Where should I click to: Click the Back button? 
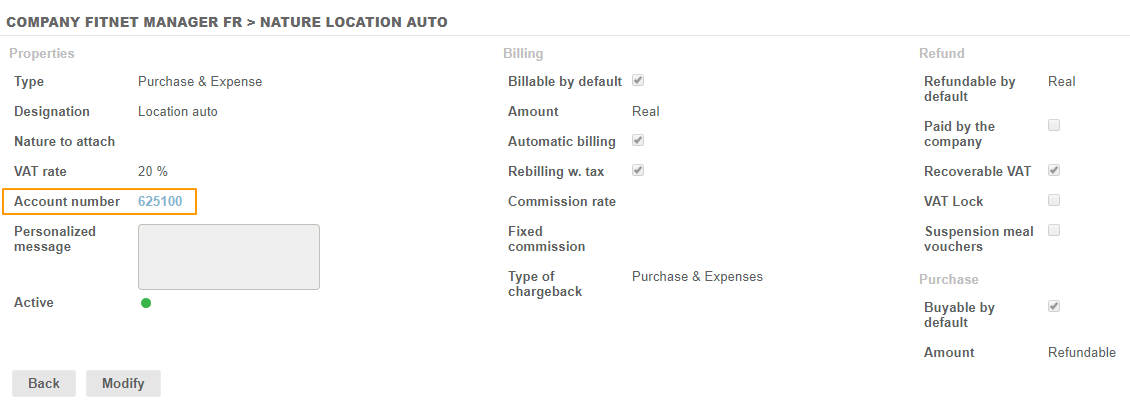click(x=44, y=383)
